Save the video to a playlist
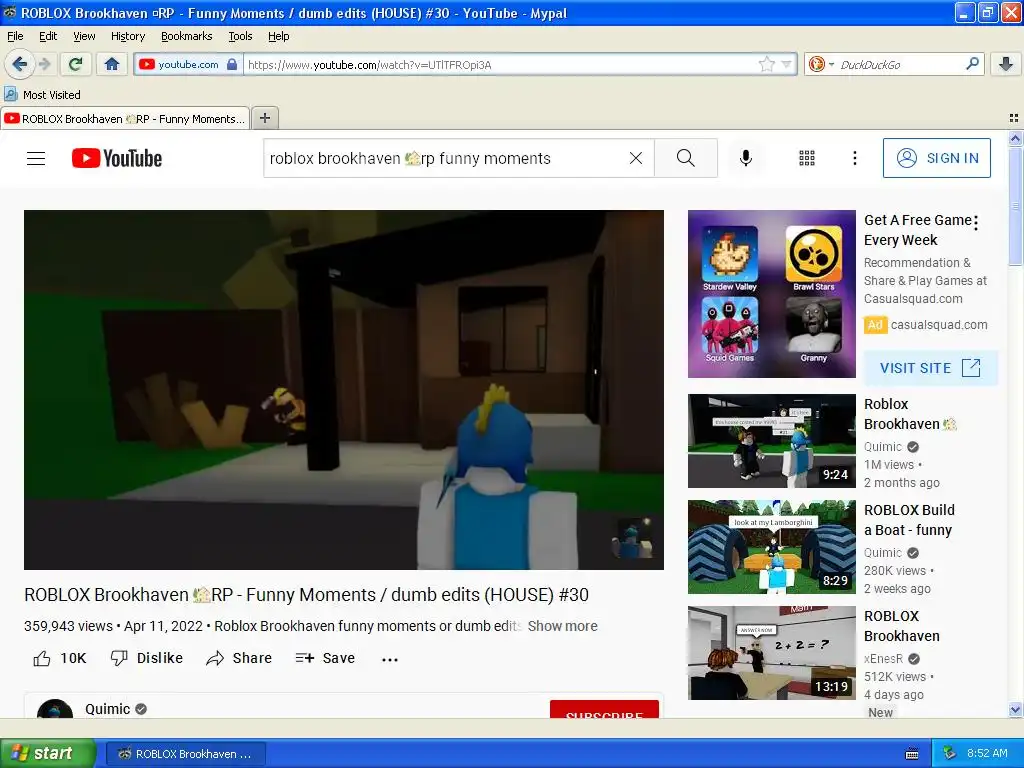Viewport: 1024px width, 768px height. [x=325, y=658]
